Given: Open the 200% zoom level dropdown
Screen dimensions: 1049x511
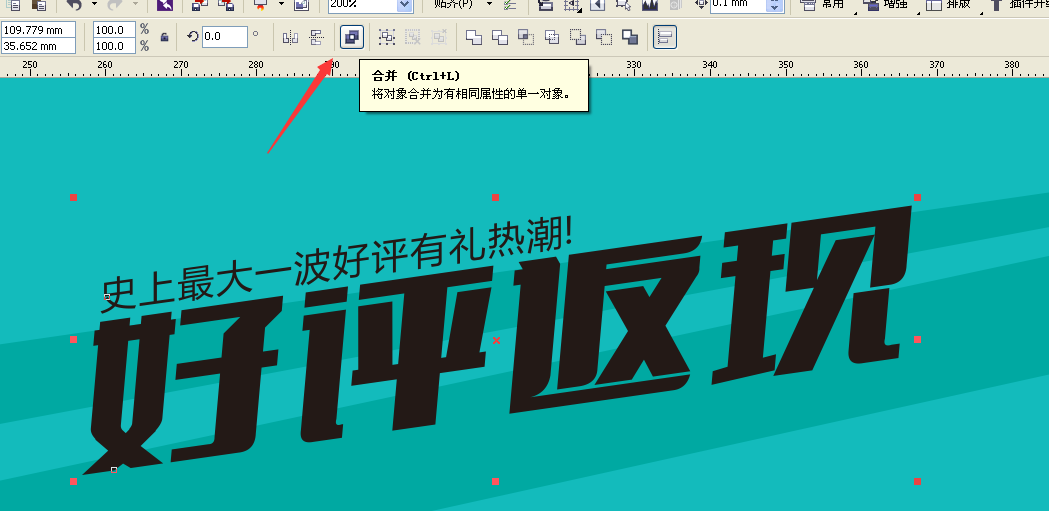Looking at the screenshot, I should pos(404,5).
